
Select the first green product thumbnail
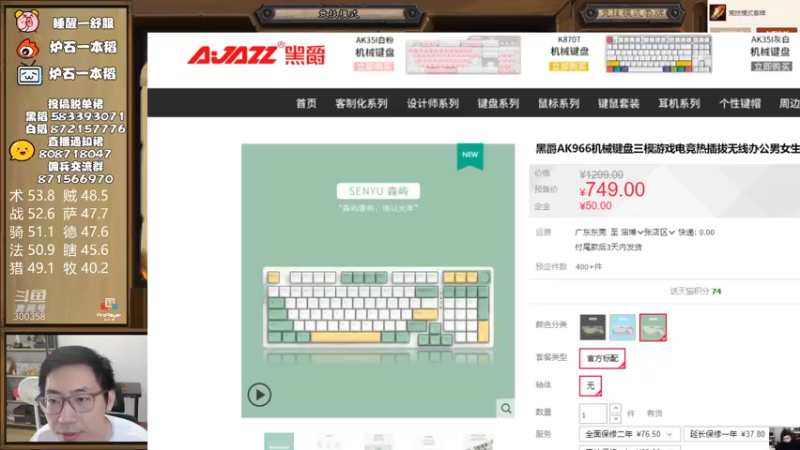pyautogui.click(x=279, y=441)
